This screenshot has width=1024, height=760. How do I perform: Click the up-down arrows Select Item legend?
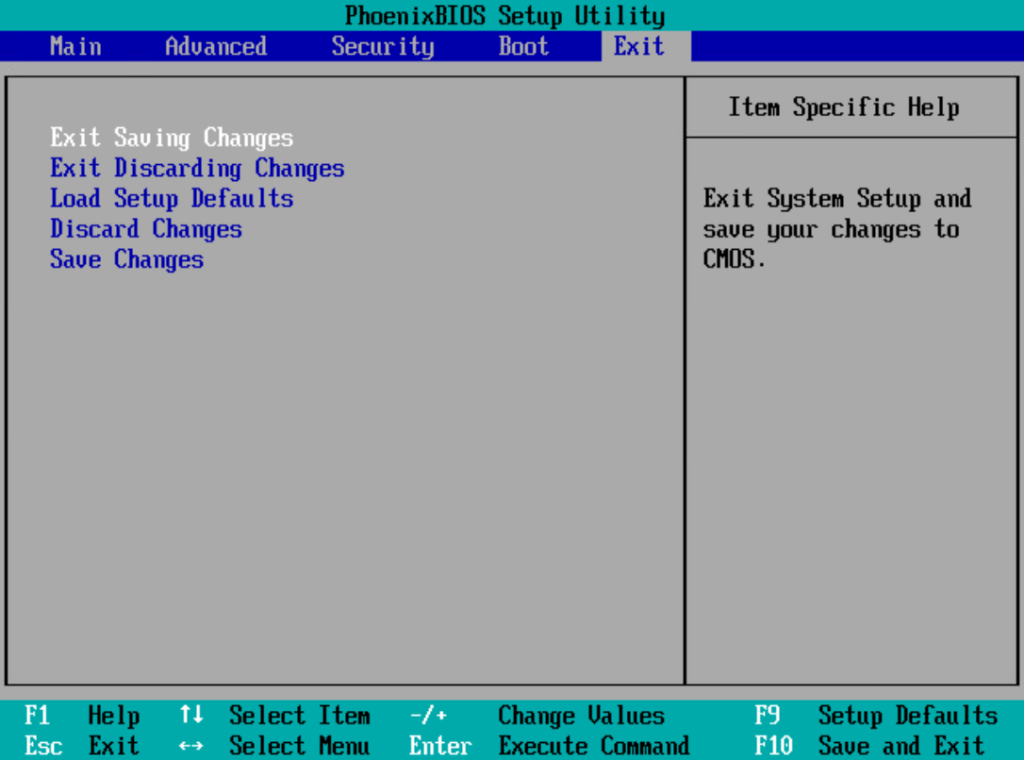point(275,716)
